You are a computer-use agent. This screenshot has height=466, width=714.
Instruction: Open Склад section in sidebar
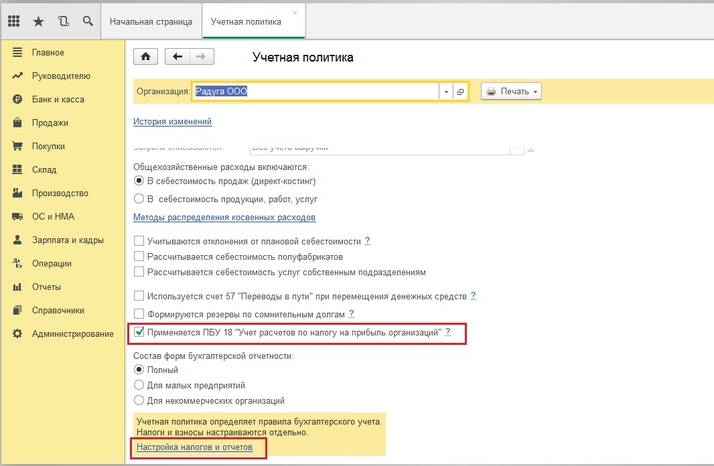(44, 169)
